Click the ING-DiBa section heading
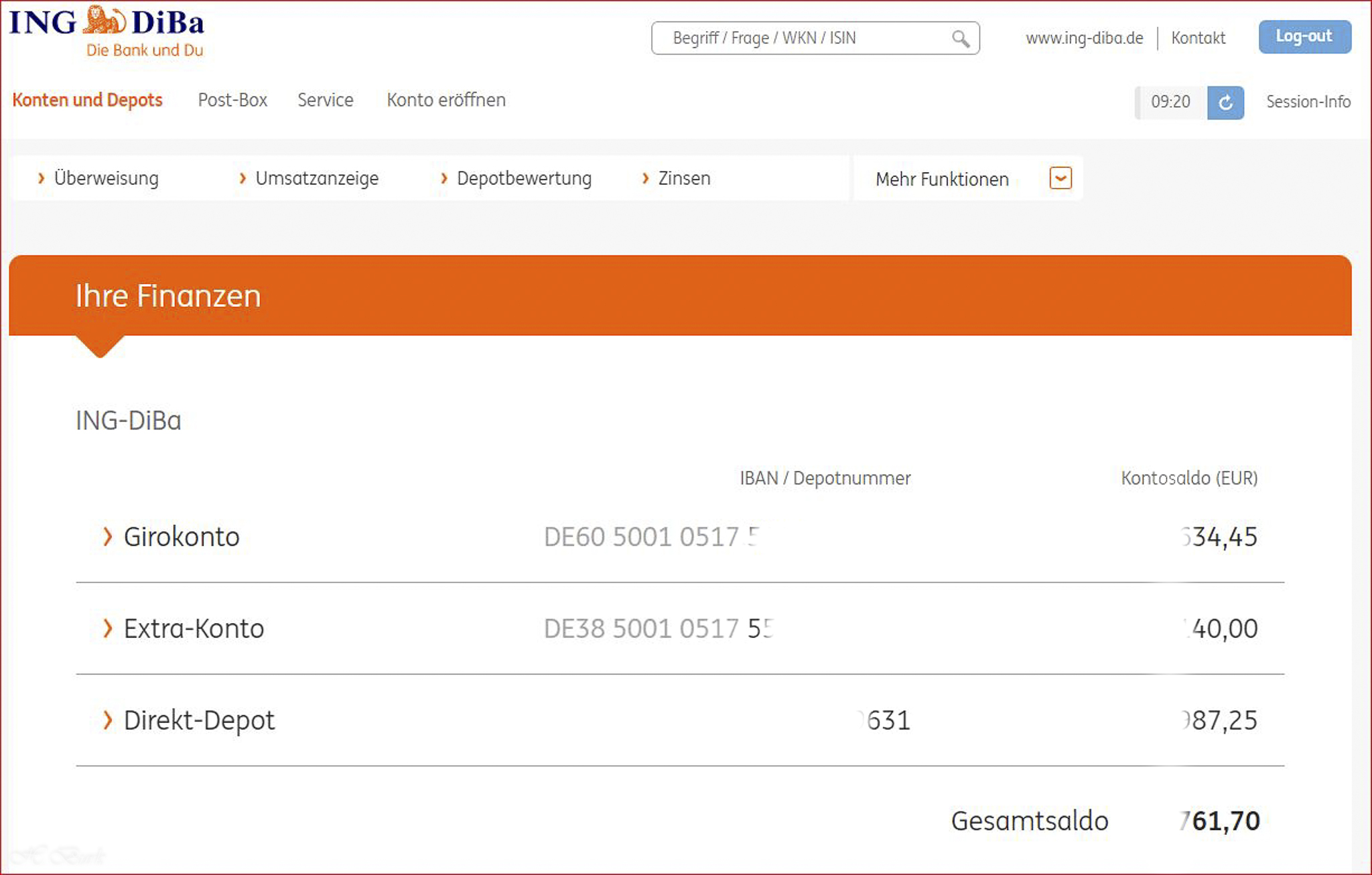 129,421
